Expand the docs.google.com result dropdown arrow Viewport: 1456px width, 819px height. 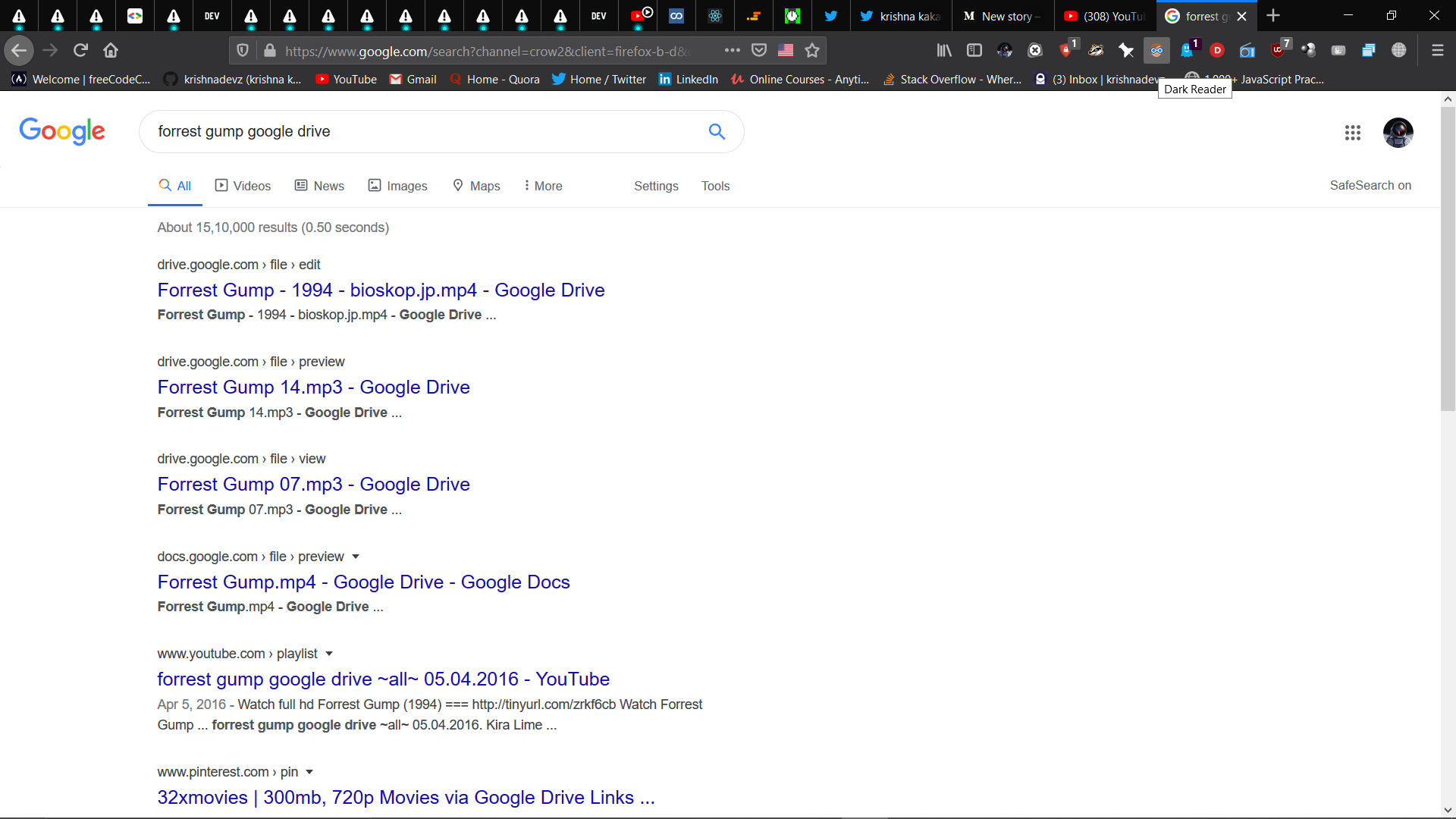(356, 557)
